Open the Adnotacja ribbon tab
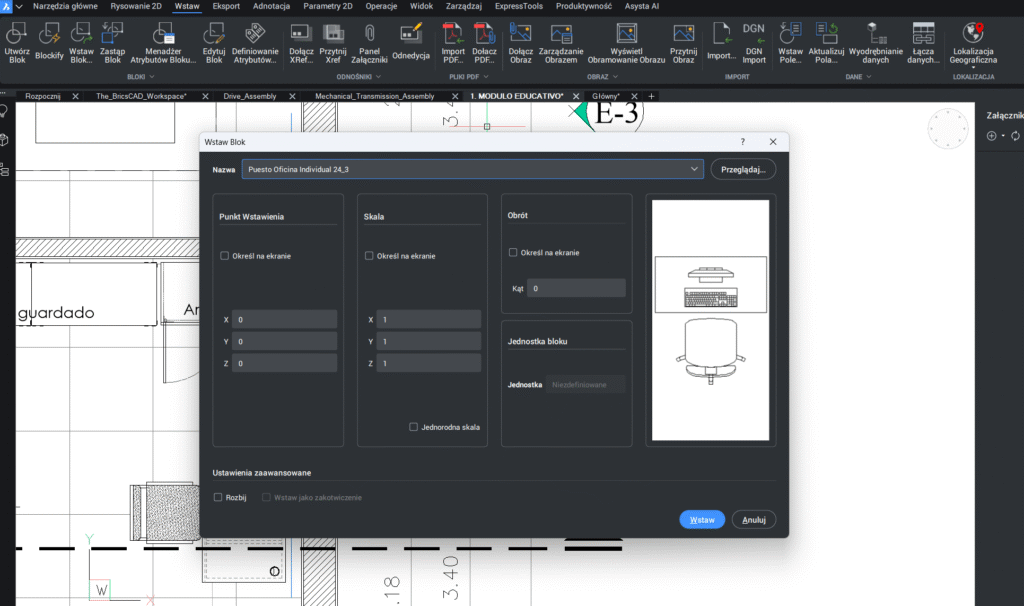 click(x=271, y=6)
